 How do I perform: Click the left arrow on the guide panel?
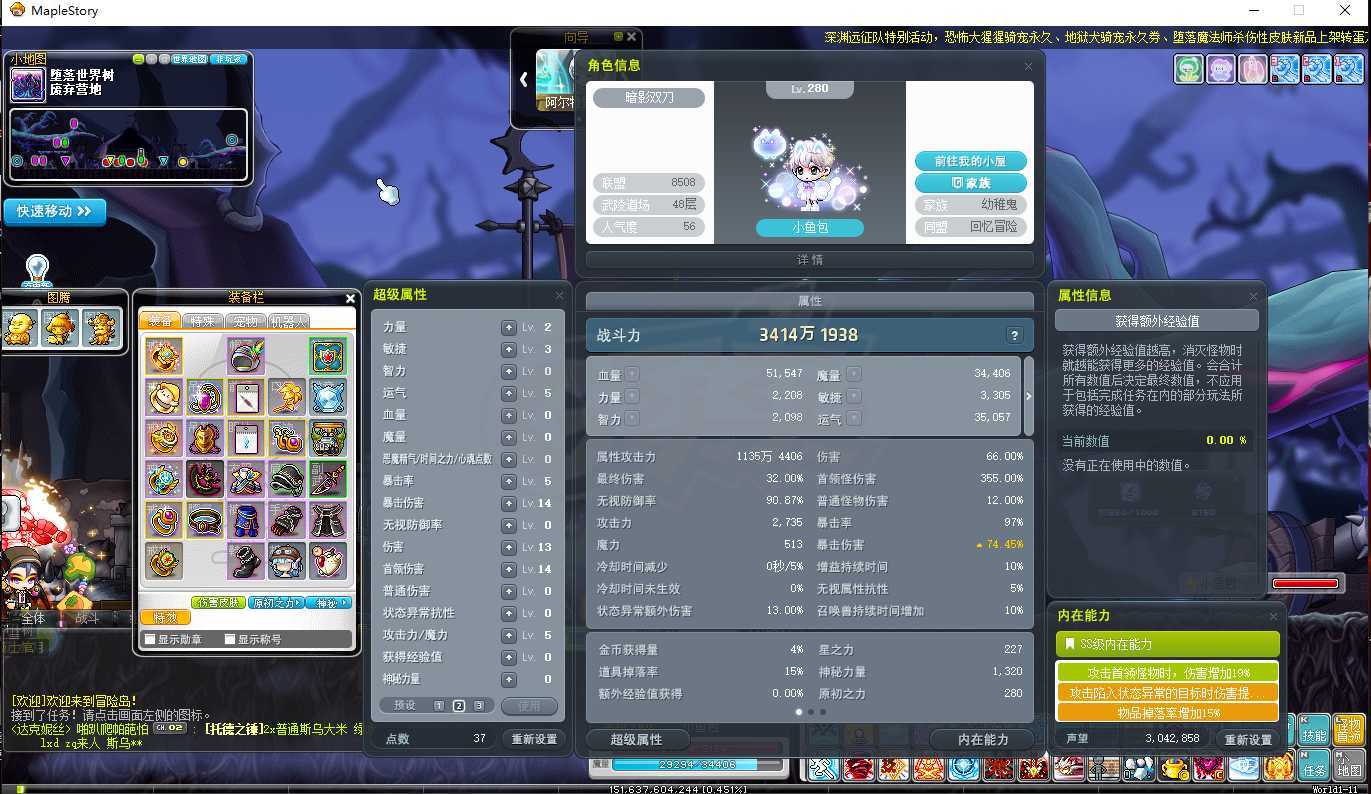coord(523,79)
